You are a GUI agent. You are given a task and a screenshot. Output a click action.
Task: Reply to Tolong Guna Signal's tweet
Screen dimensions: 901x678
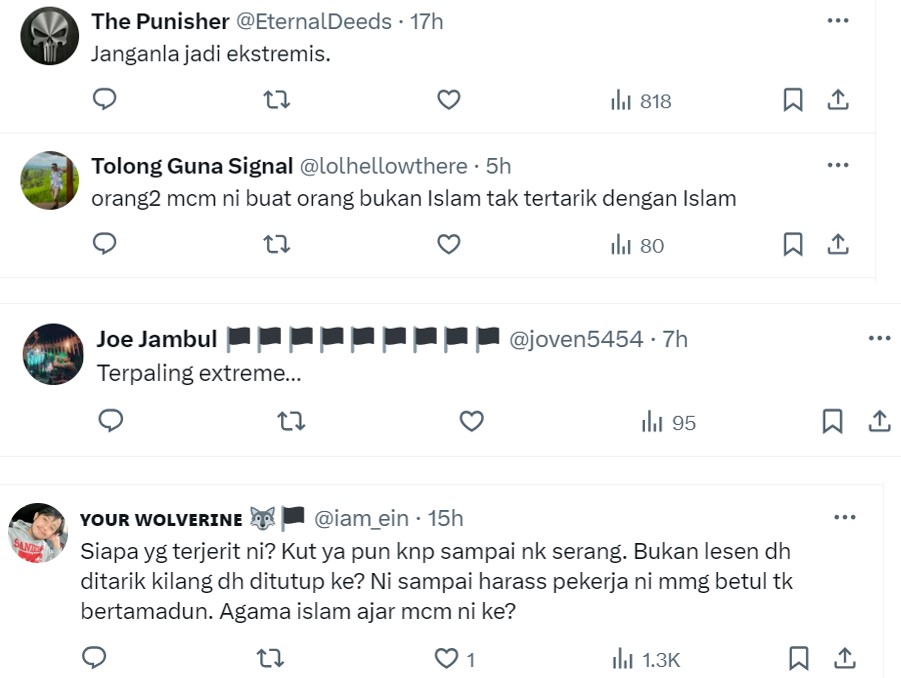[x=105, y=244]
